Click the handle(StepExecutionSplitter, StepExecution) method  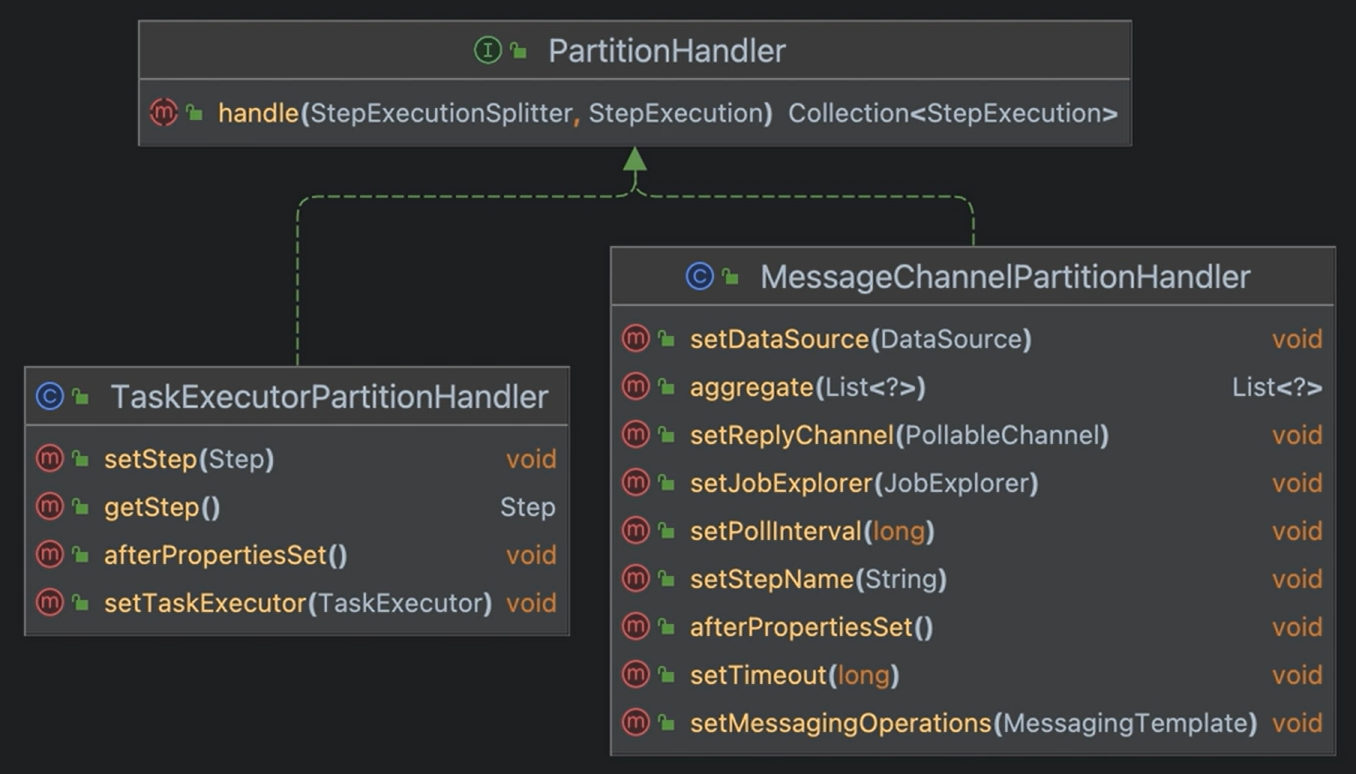point(494,113)
